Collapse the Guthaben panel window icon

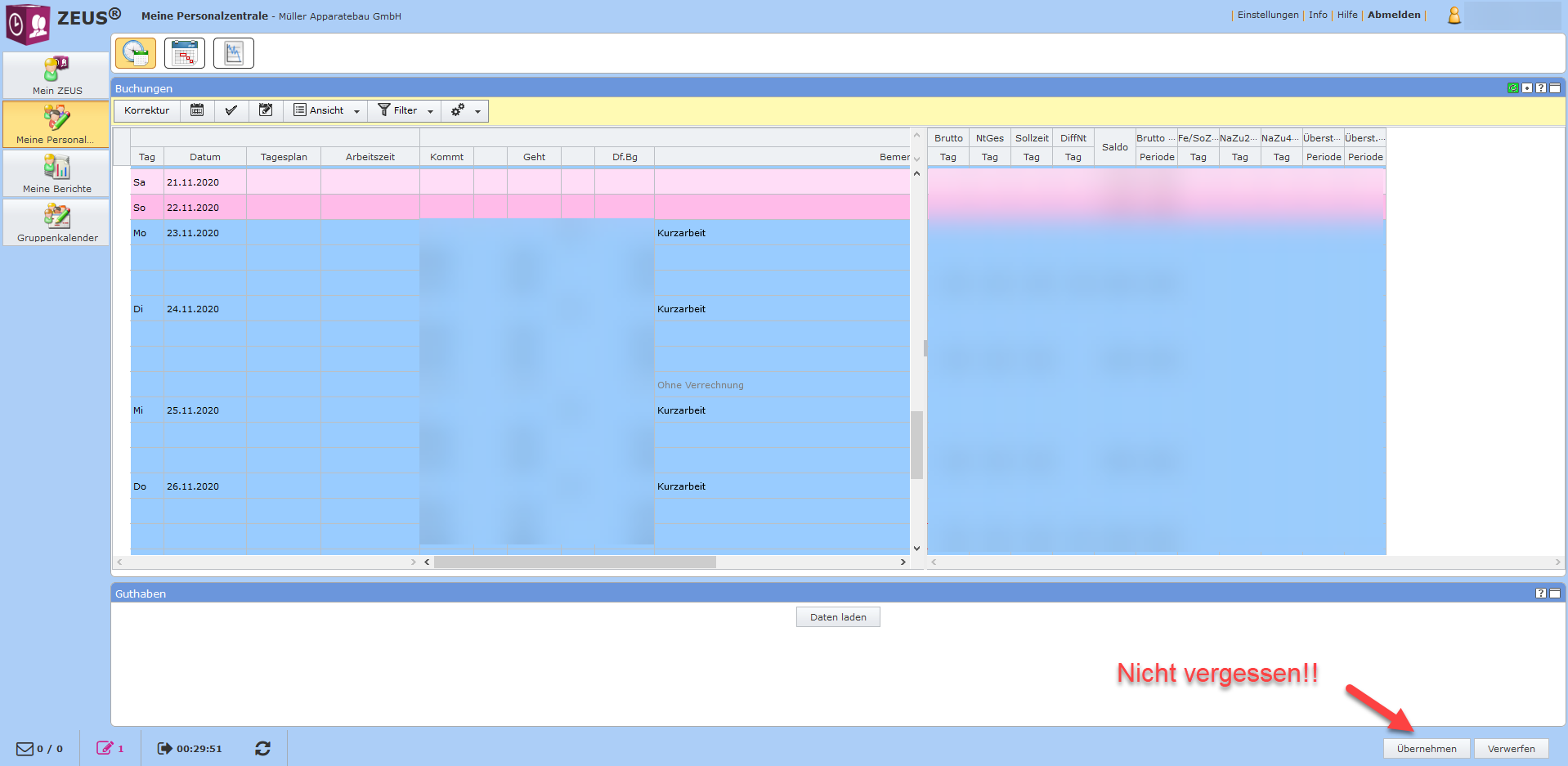[1555, 594]
